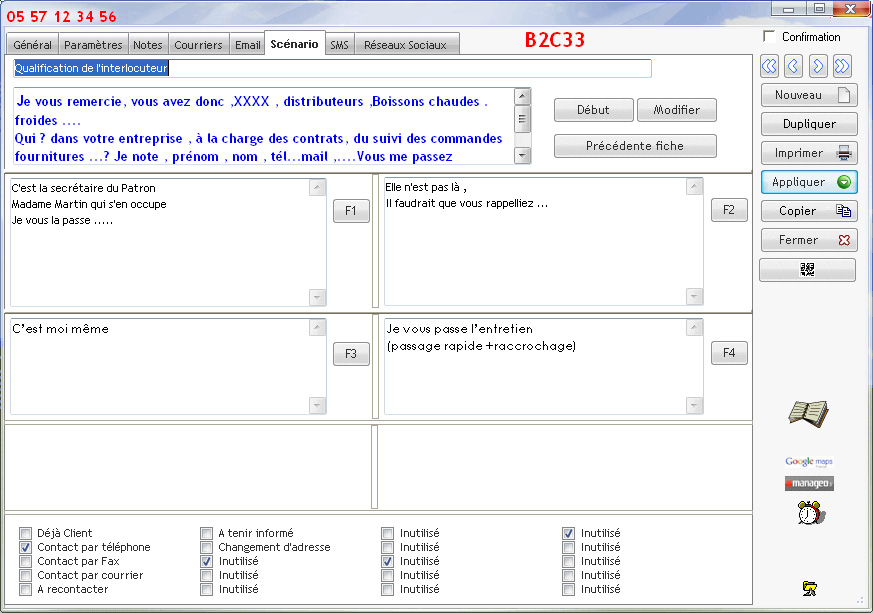The height and width of the screenshot is (613, 873).
Task: Click the QR code button
Action: tap(807, 270)
